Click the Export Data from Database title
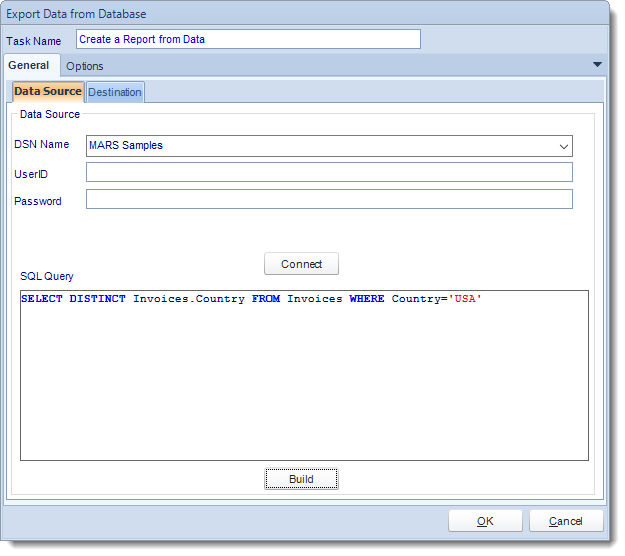625x556 pixels. pos(76,14)
